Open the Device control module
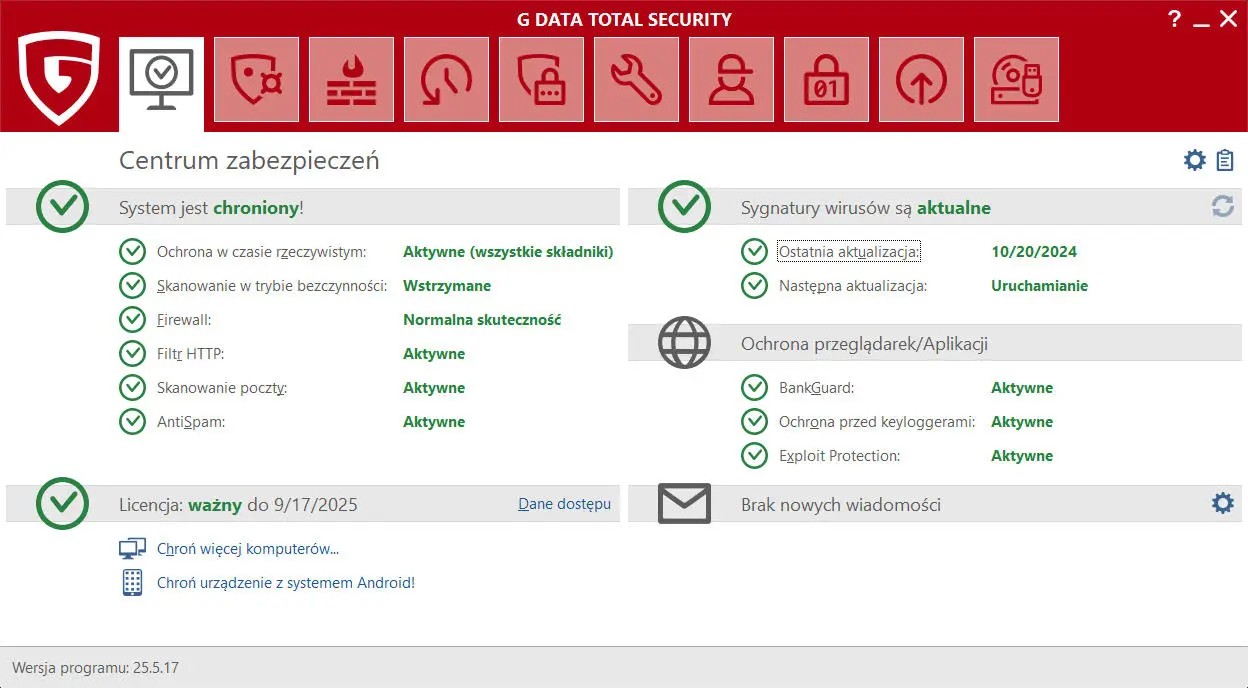 [x=1016, y=80]
